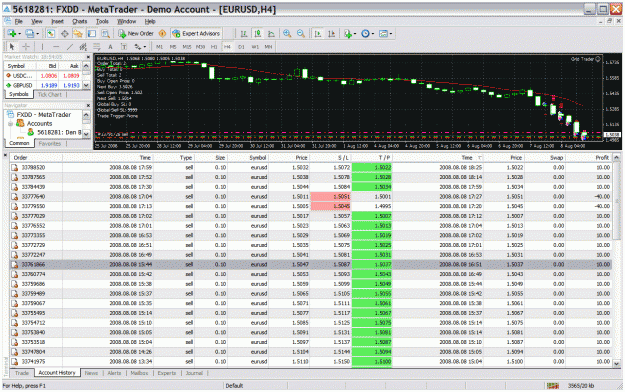
Task: Select order 33788520 row
Action: pos(311,167)
